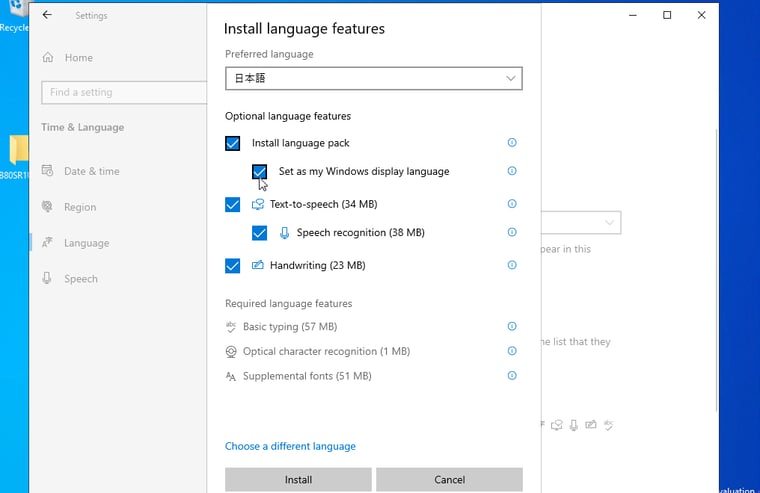This screenshot has width=760, height=493.
Task: Open the Preferred language dropdown
Action: pyautogui.click(x=374, y=79)
